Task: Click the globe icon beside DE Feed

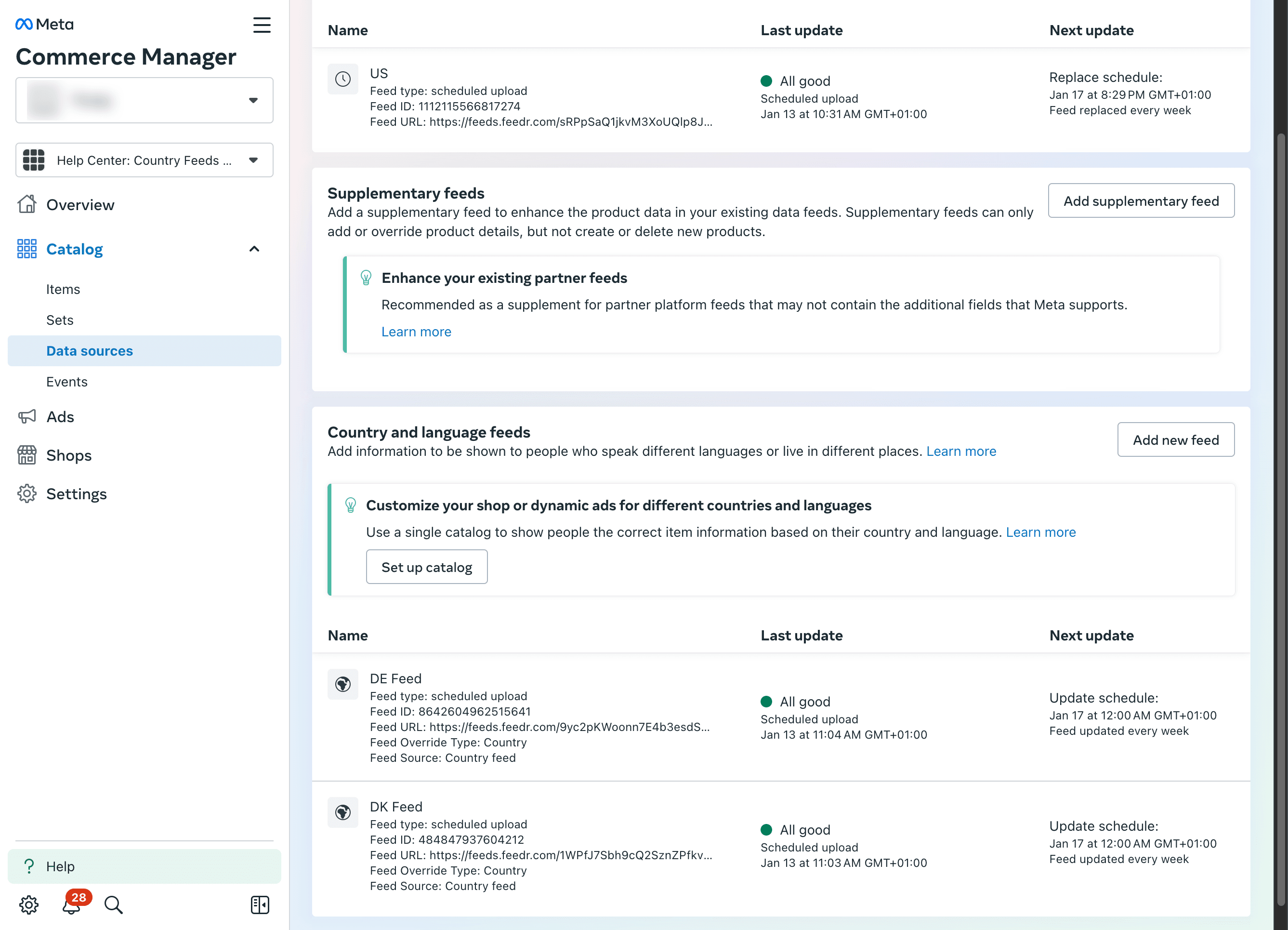Action: coord(343,684)
